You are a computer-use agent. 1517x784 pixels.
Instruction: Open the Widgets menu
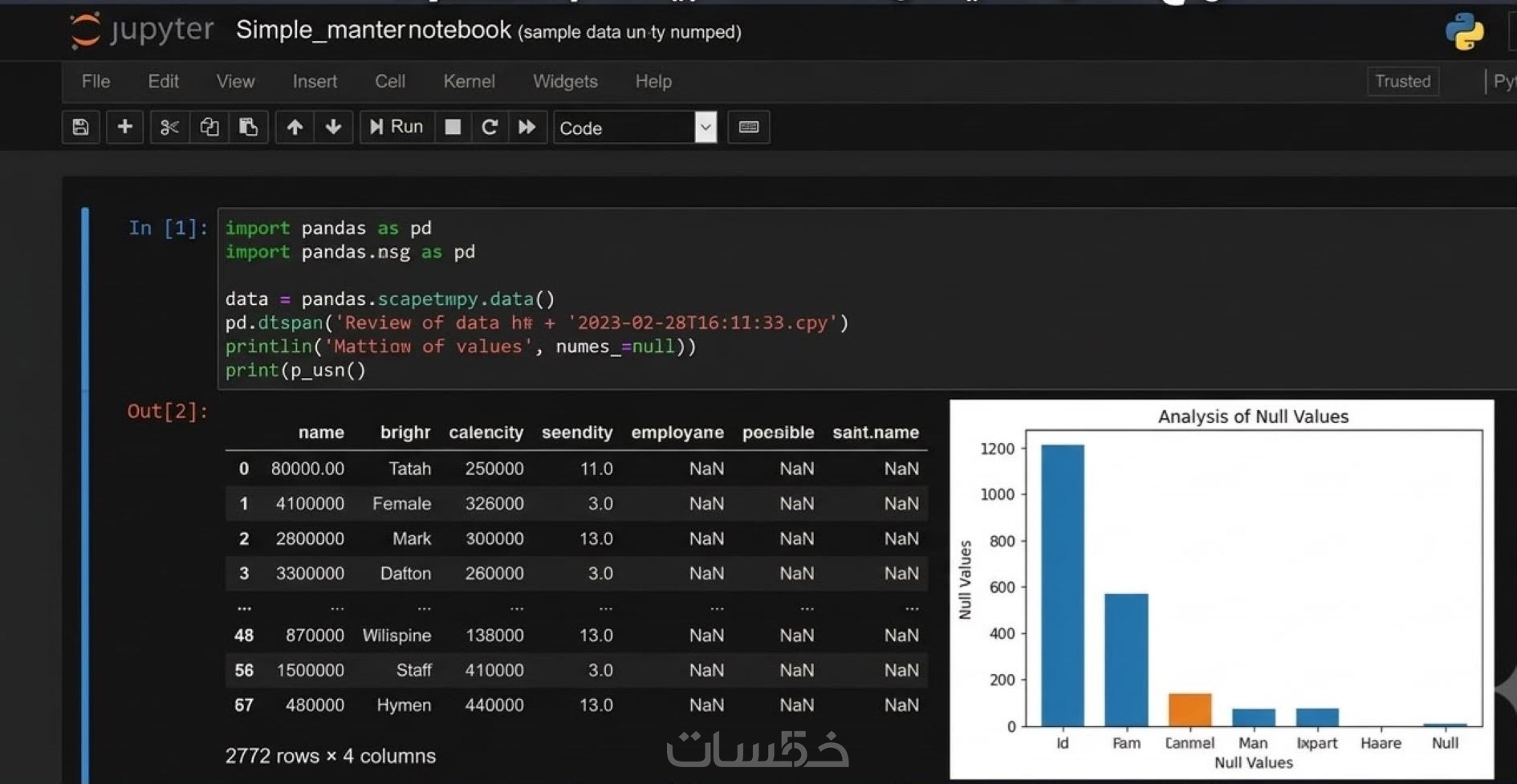565,81
